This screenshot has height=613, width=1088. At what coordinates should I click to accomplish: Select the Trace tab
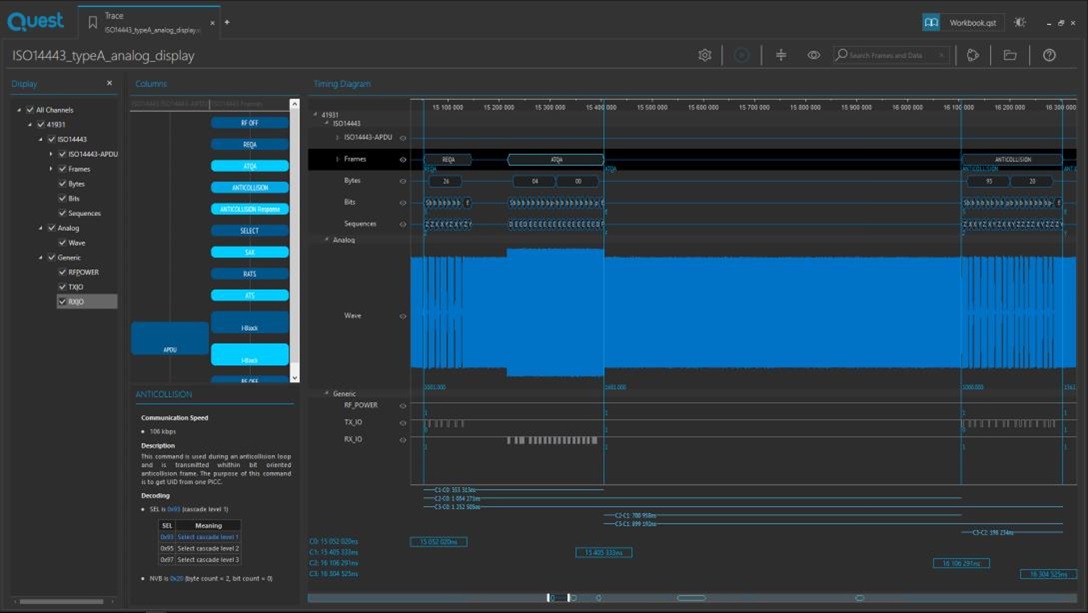coord(150,22)
